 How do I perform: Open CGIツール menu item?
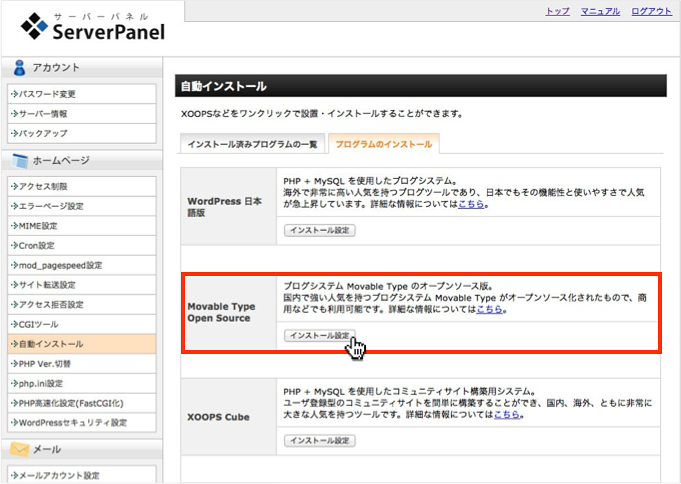tap(82, 324)
